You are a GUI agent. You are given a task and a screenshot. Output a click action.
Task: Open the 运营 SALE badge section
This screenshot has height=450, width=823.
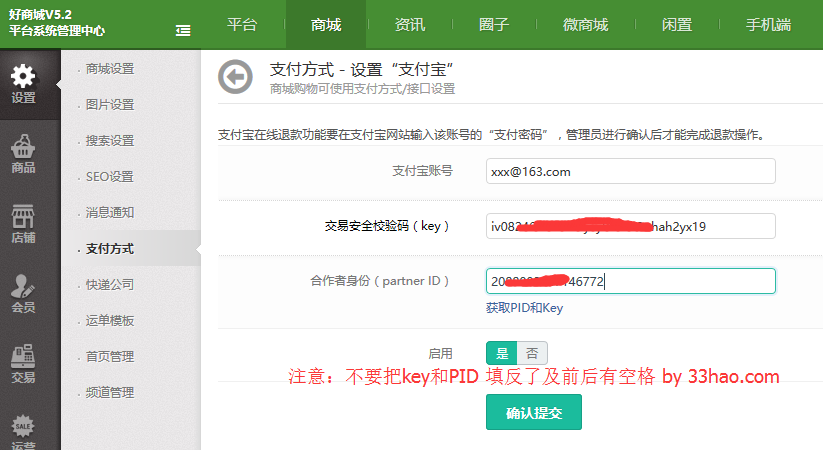tap(24, 432)
